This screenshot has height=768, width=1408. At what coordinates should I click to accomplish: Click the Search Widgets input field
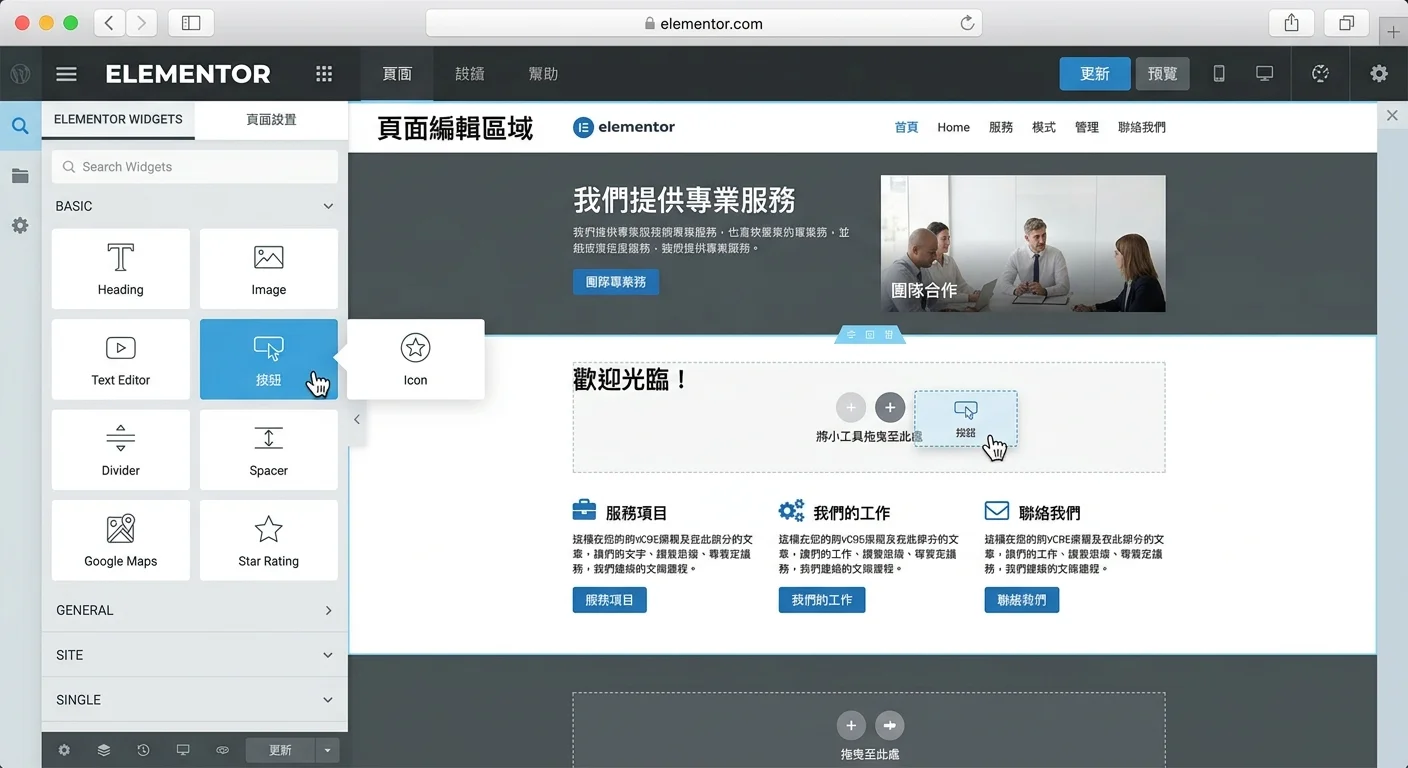[194, 166]
